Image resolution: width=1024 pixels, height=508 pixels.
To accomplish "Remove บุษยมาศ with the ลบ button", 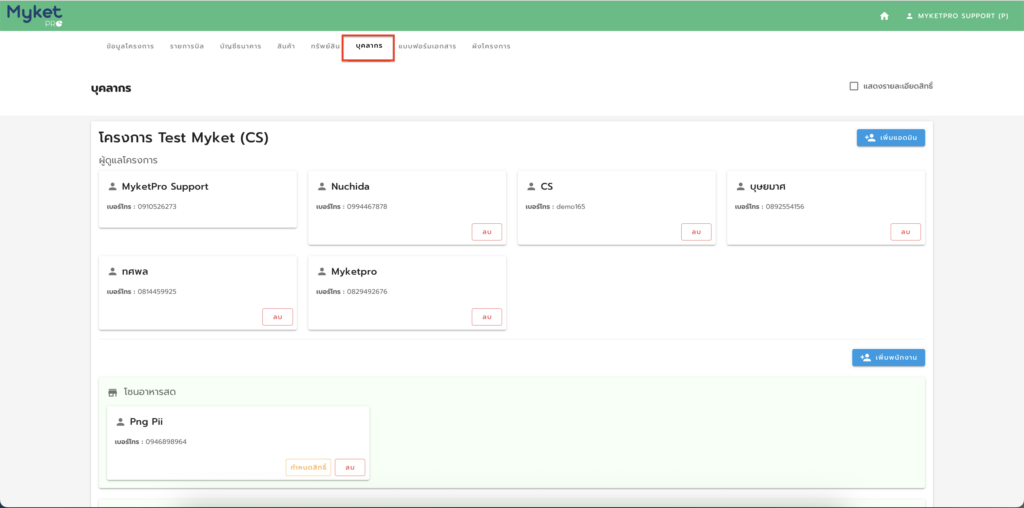I will 905,232.
